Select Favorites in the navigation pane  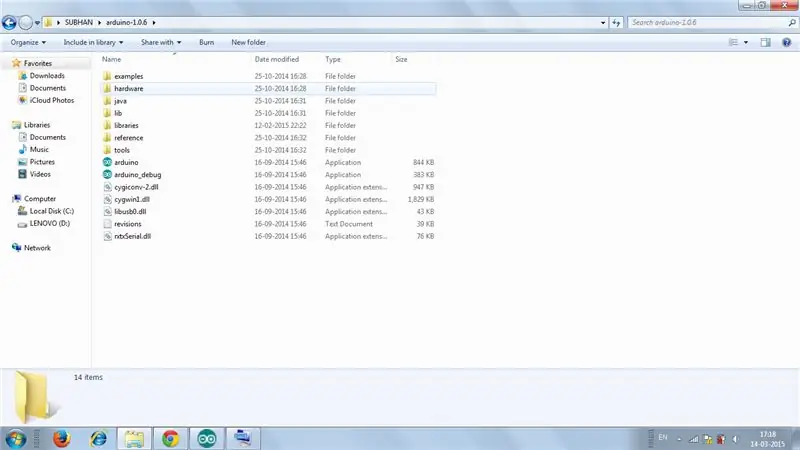coord(38,63)
